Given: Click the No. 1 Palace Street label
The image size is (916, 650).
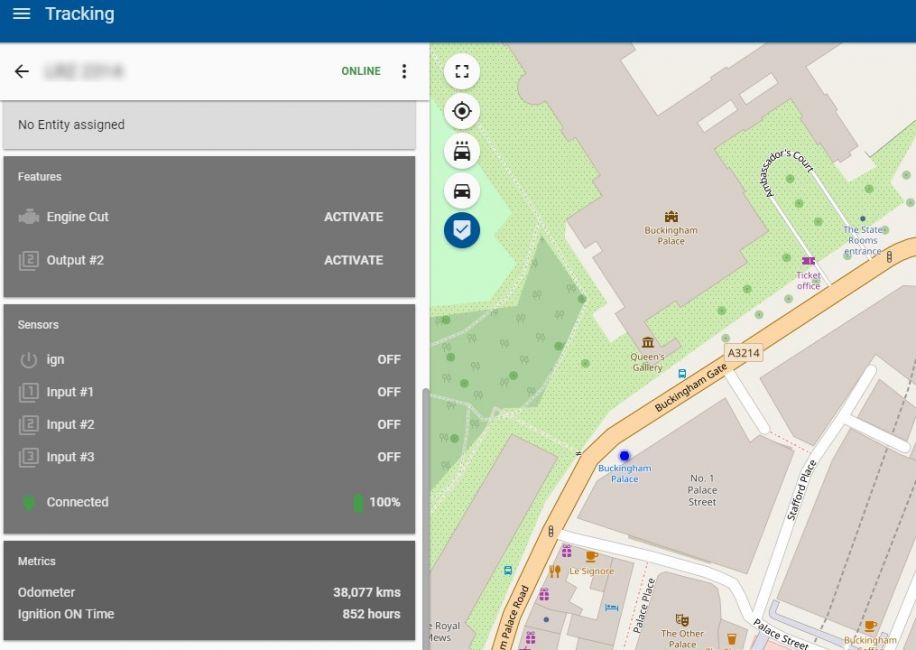Looking at the screenshot, I should (x=702, y=490).
